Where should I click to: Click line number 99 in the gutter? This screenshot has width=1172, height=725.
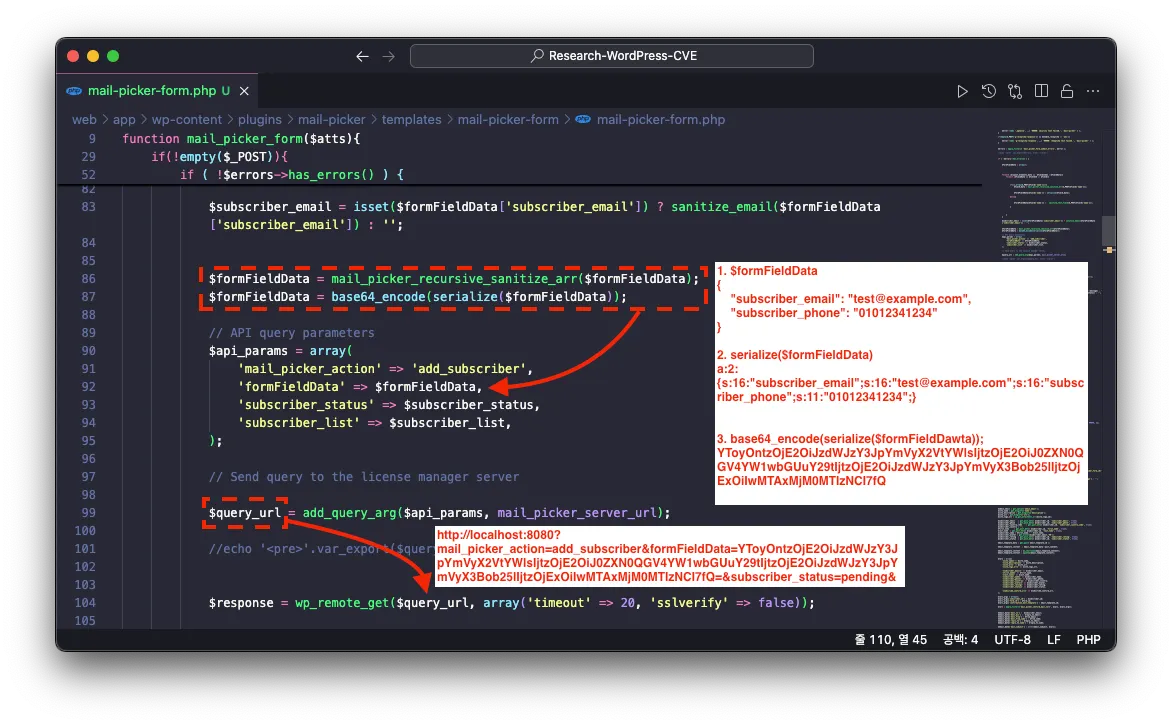(88, 513)
